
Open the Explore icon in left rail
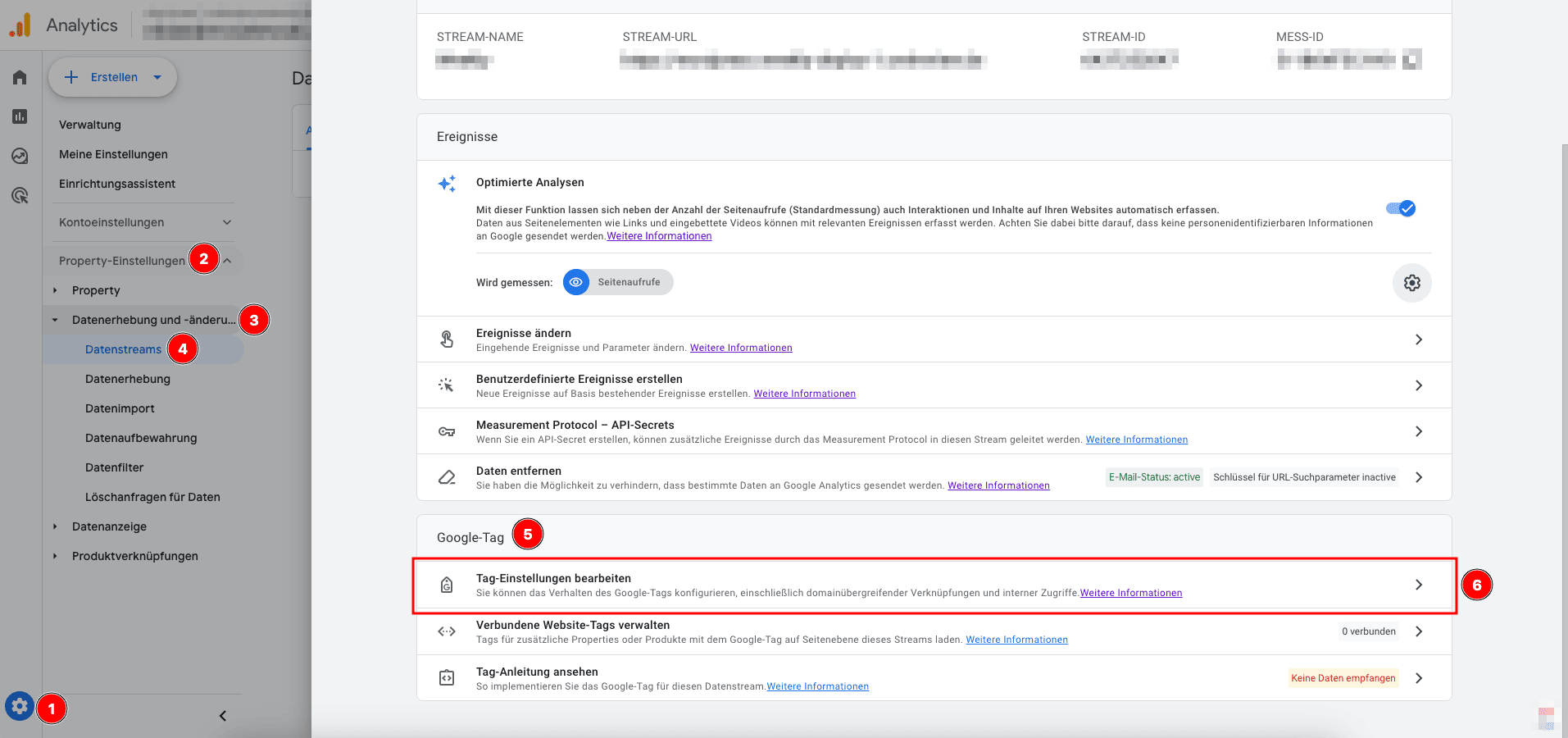[x=20, y=156]
